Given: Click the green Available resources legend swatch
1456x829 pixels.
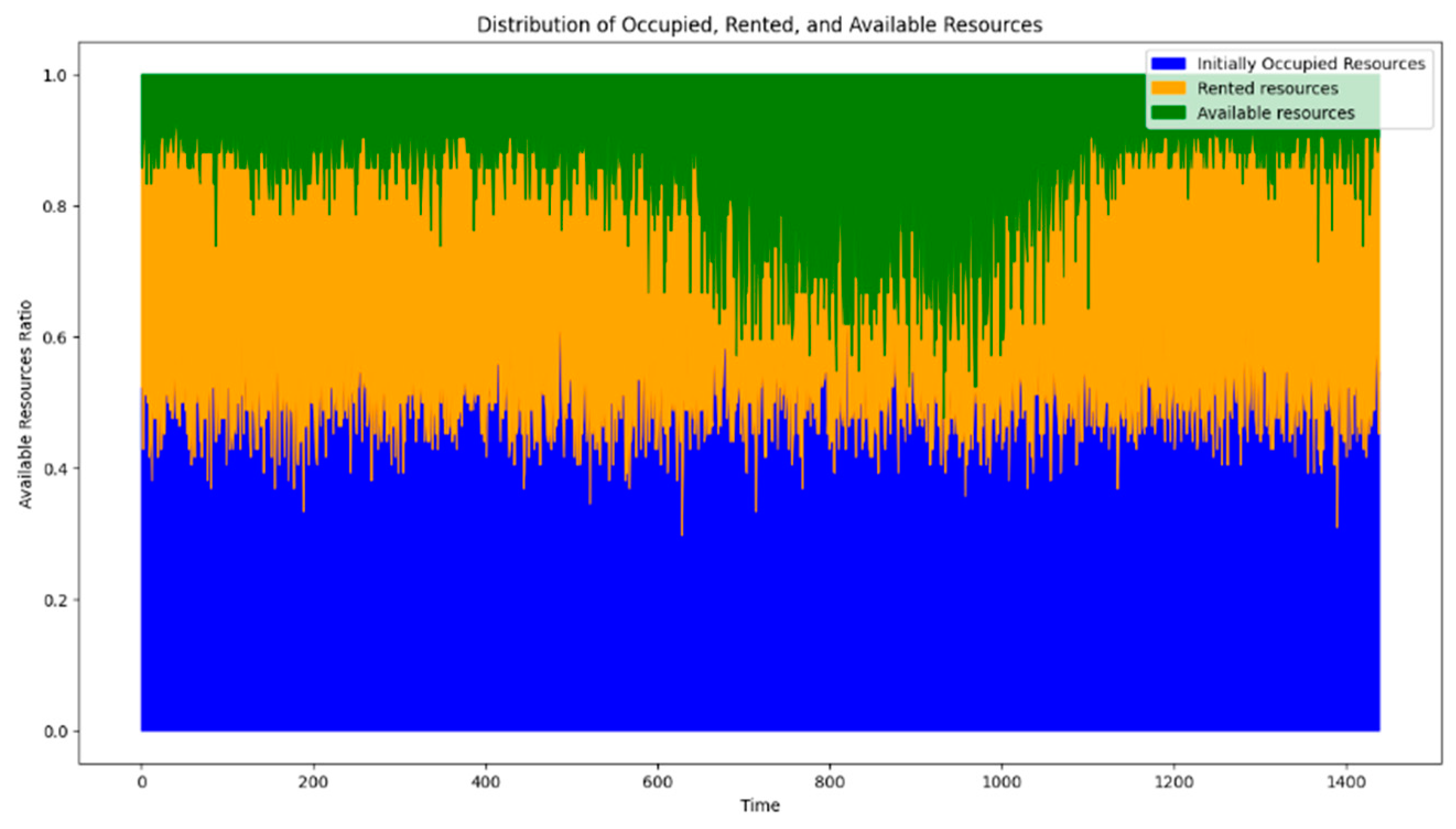Looking at the screenshot, I should pyautogui.click(x=1168, y=113).
